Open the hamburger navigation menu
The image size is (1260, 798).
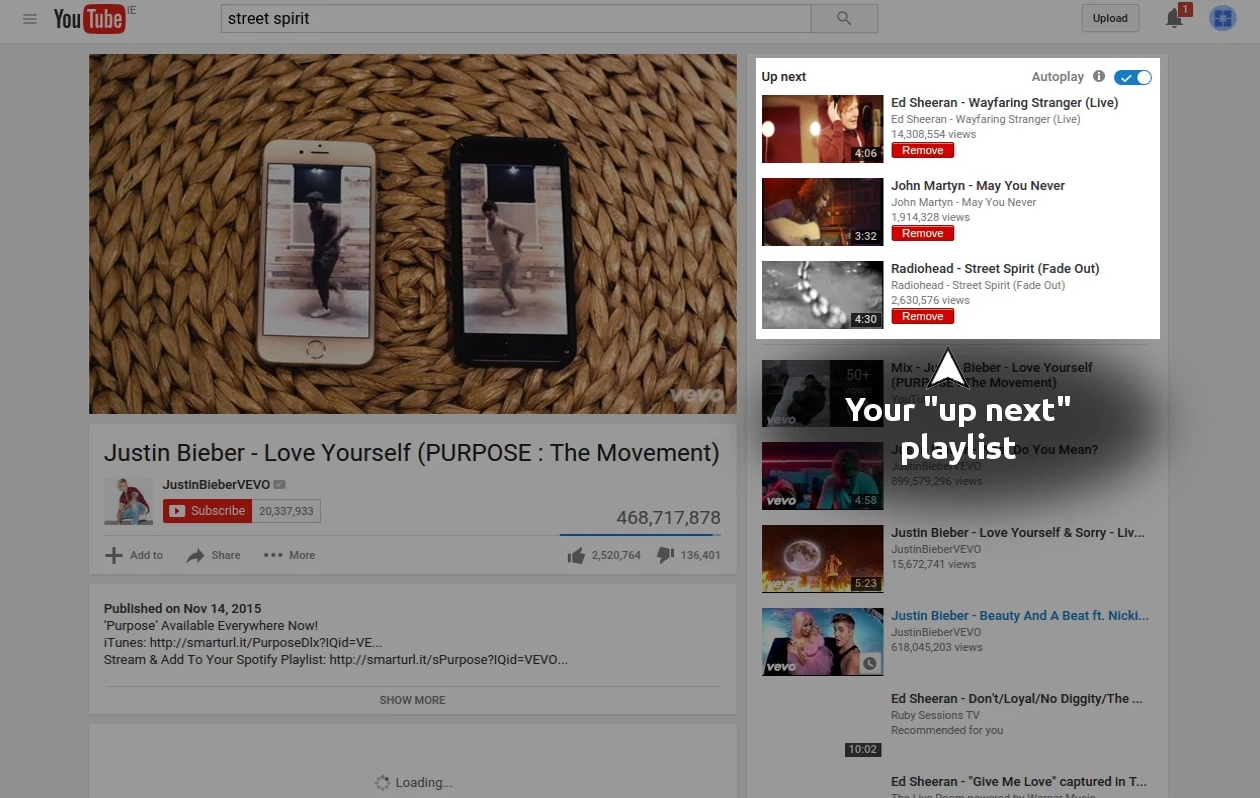tap(29, 18)
